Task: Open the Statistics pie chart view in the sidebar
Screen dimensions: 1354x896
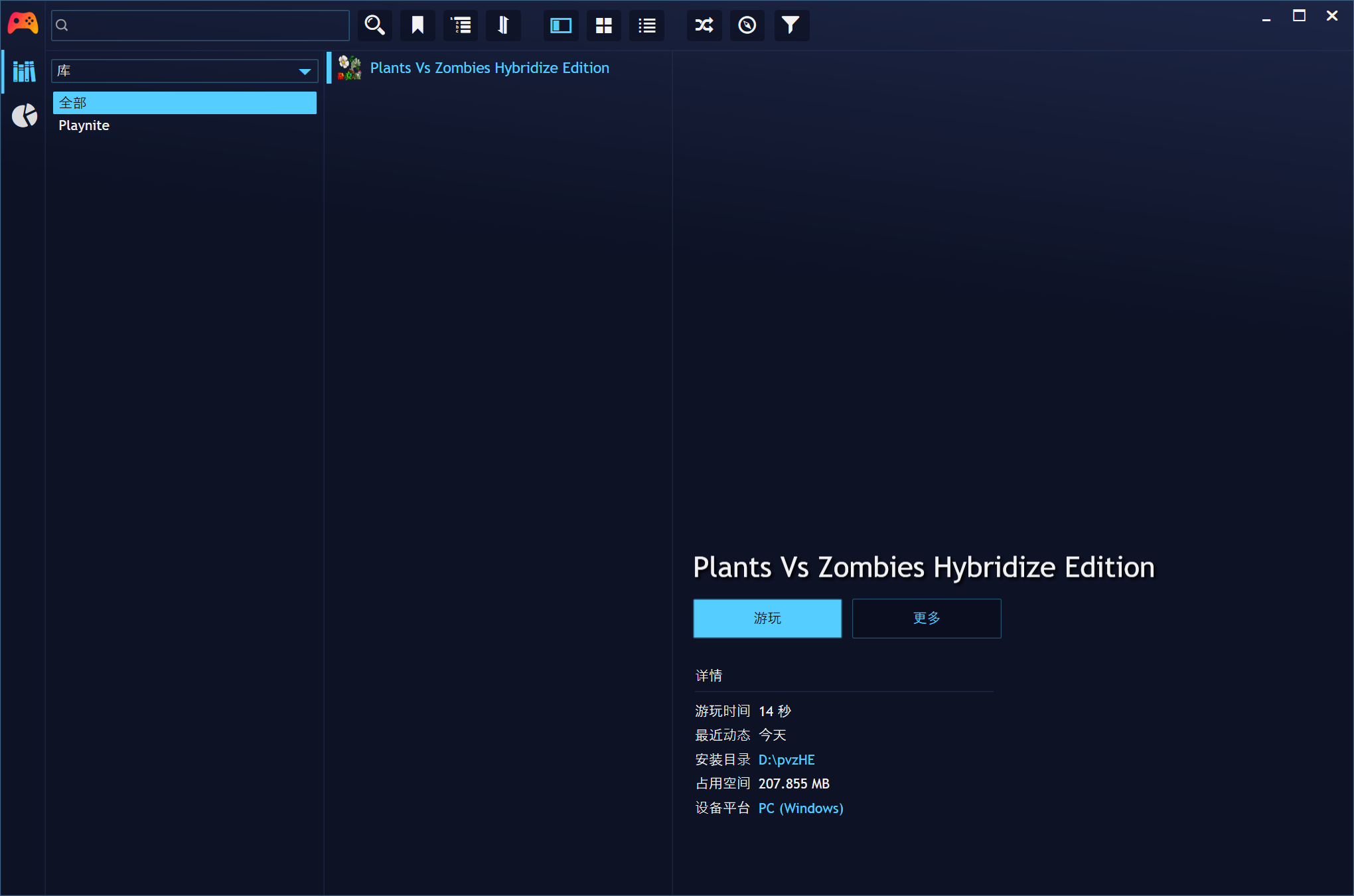Action: pyautogui.click(x=24, y=115)
